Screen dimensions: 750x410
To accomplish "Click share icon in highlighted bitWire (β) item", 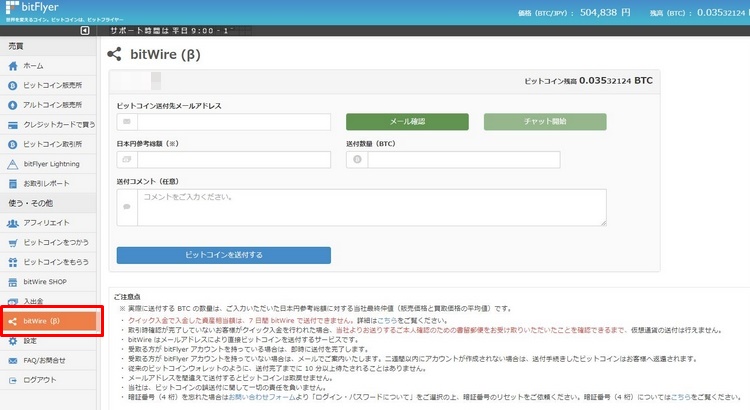I will tap(13, 321).
